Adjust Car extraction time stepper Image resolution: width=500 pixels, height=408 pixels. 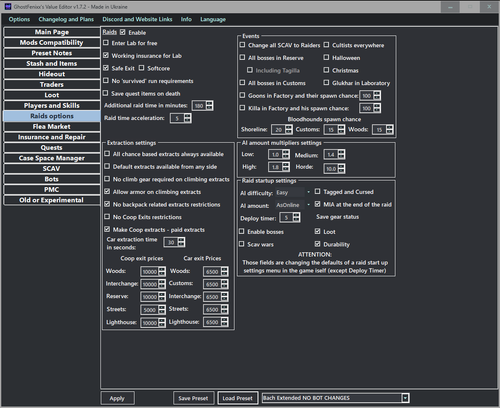pyautogui.click(x=181, y=242)
